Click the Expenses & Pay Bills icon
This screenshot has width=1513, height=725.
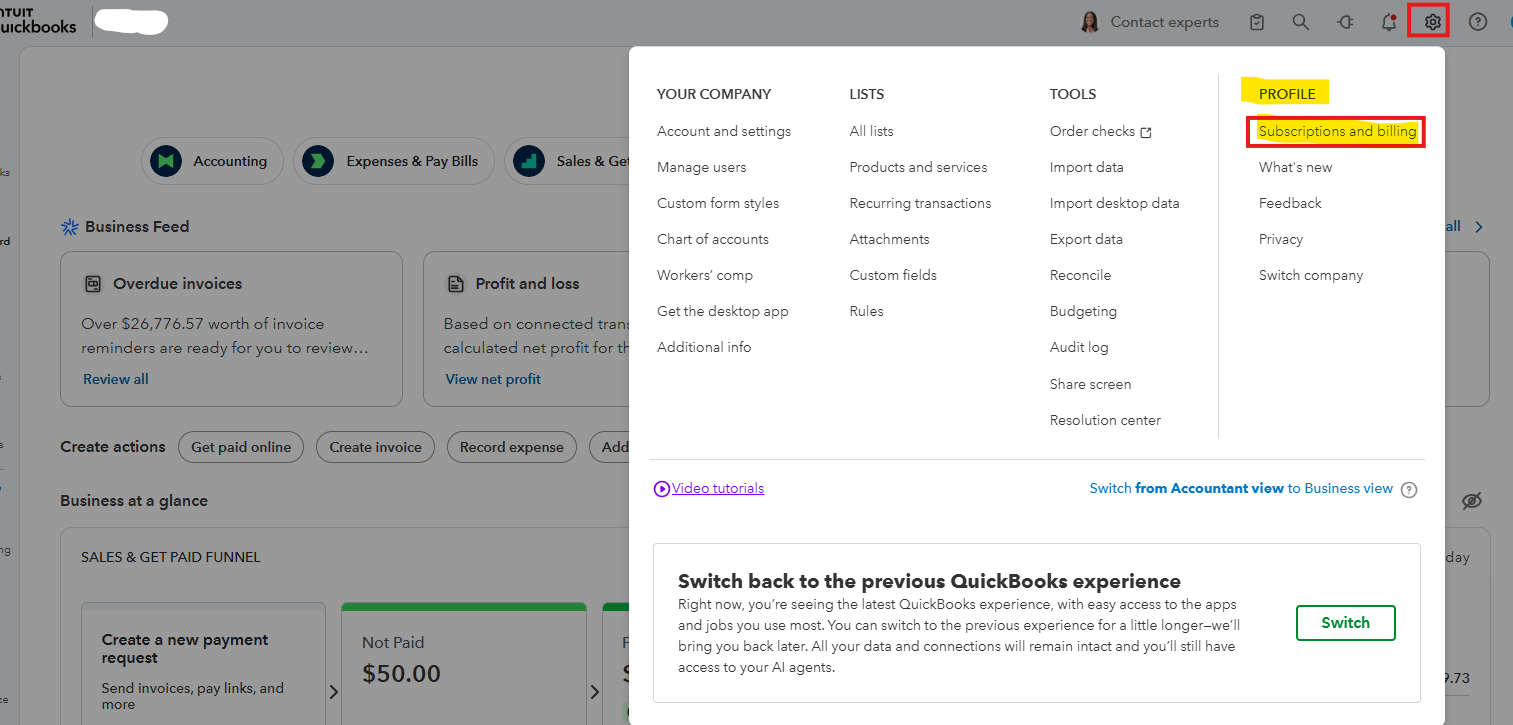coord(317,161)
